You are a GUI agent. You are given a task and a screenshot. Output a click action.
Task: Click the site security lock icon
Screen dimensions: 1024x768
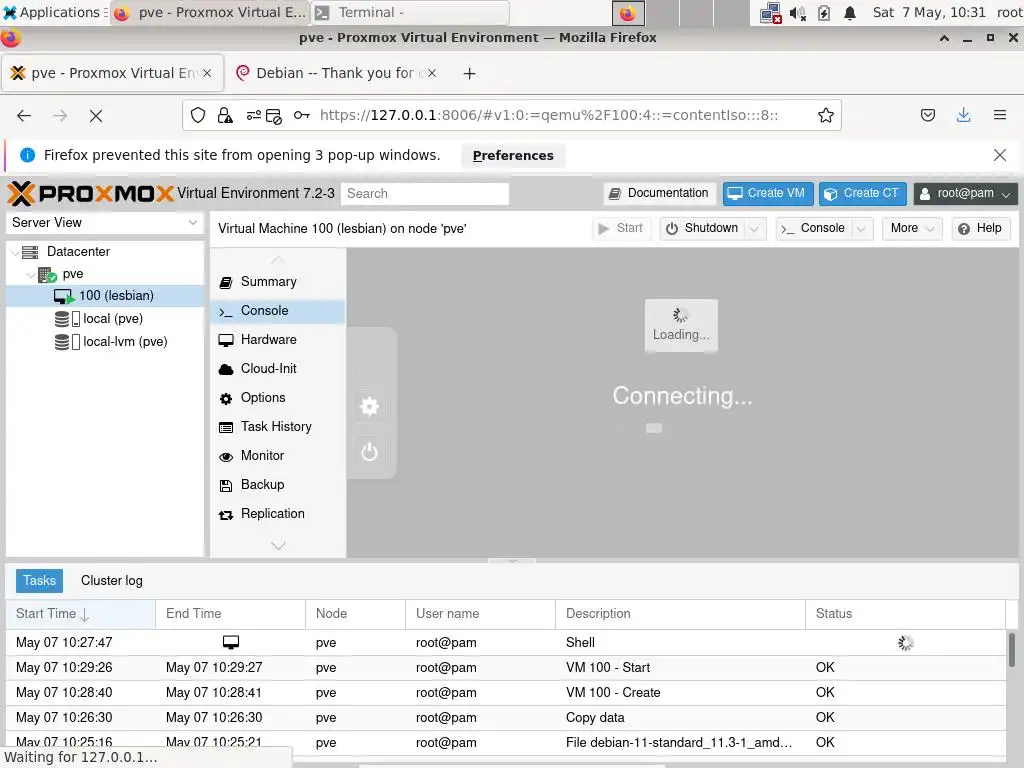(x=225, y=116)
